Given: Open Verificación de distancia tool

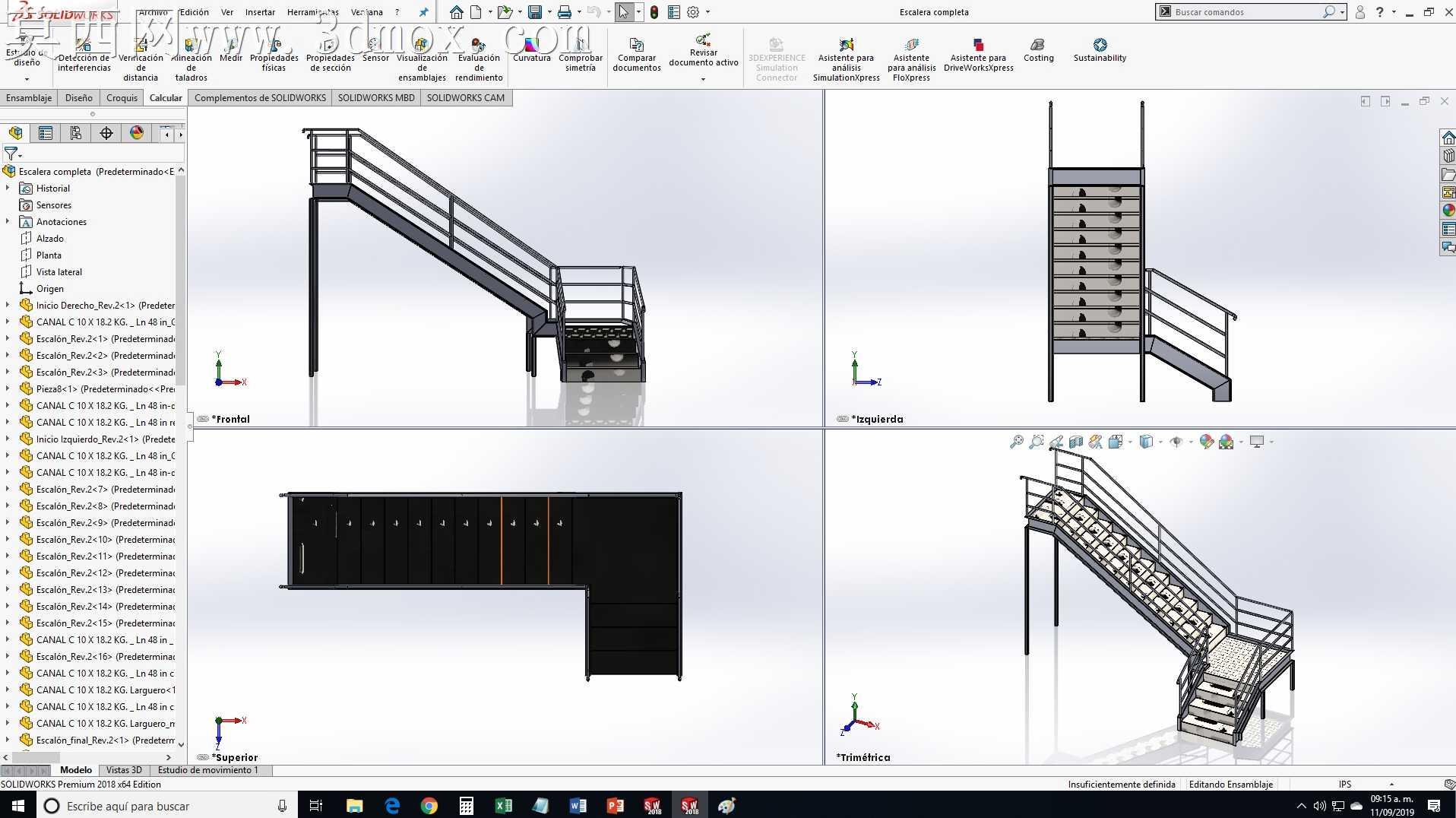Looking at the screenshot, I should (x=141, y=59).
